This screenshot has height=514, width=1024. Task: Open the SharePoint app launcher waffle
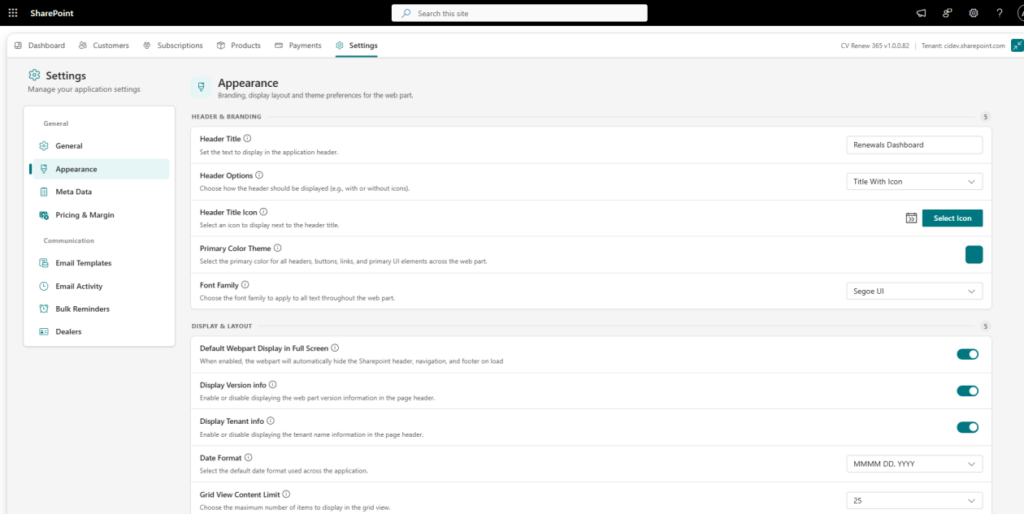pos(12,13)
